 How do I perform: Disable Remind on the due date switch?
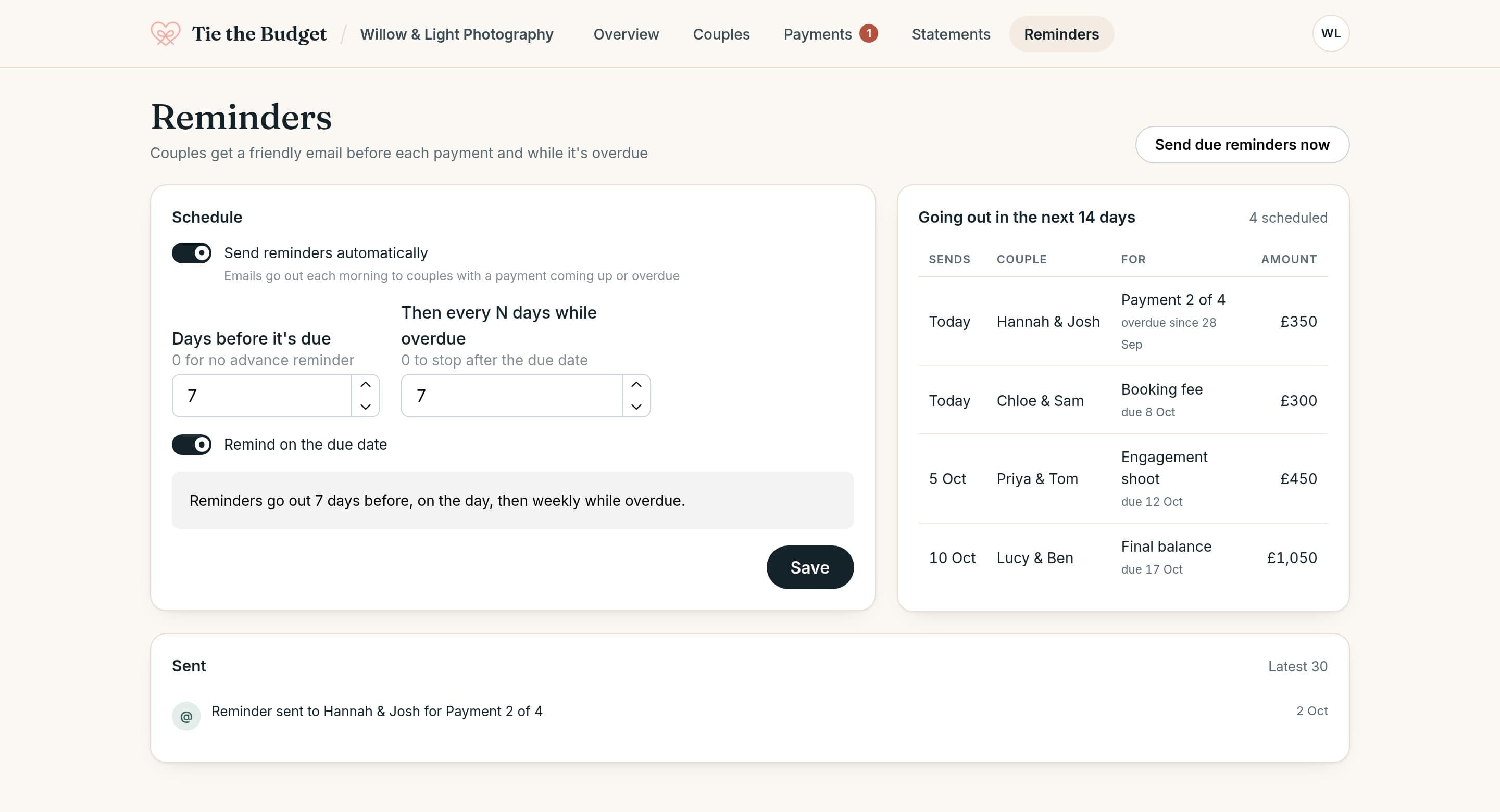click(192, 445)
